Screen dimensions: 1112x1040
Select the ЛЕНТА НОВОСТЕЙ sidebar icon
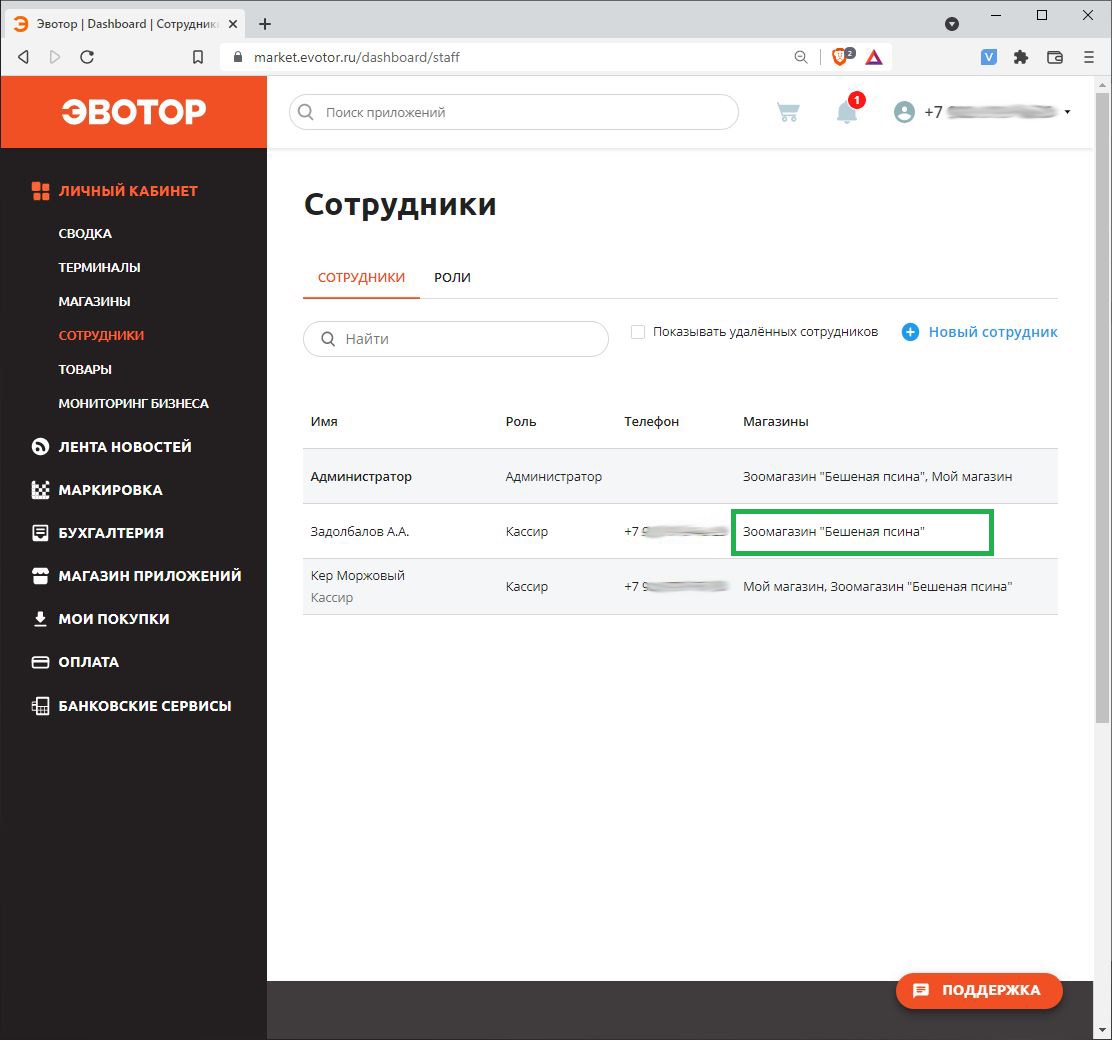(x=40, y=446)
